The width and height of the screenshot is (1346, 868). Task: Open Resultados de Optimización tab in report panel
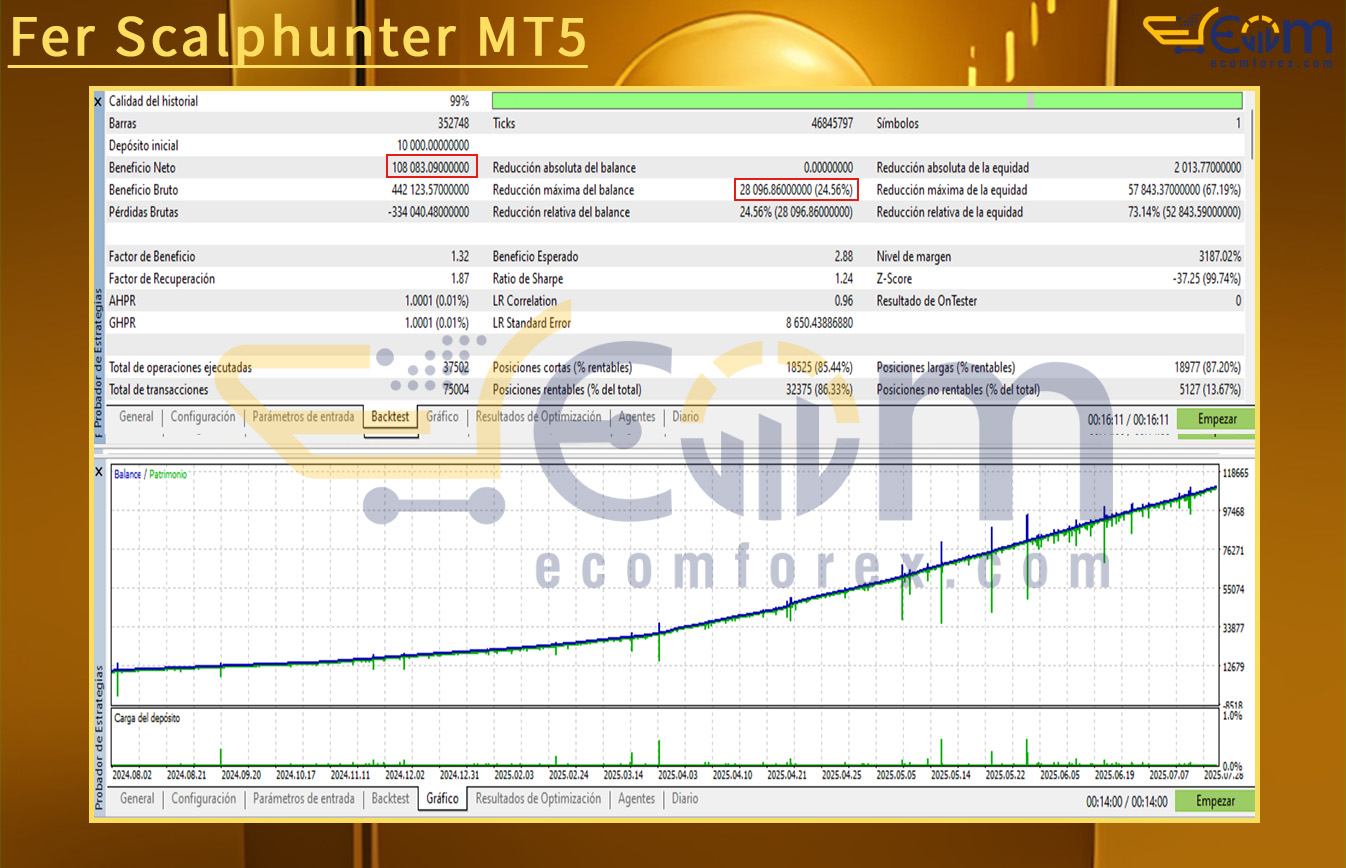538,417
